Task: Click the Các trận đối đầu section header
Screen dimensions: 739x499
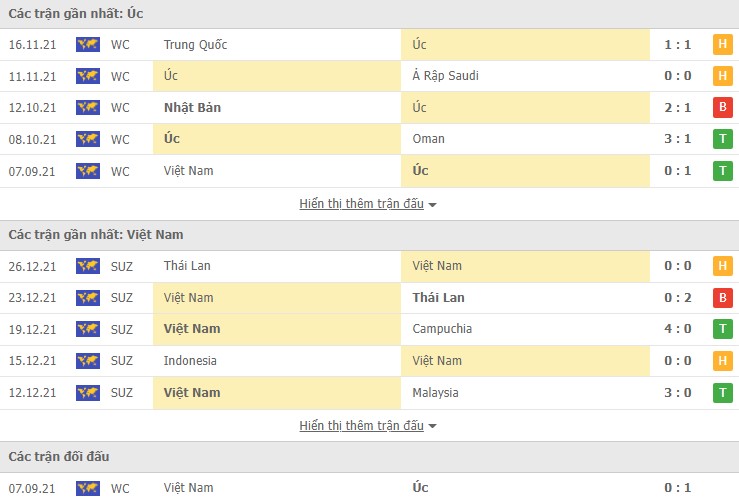Action: (x=59, y=457)
